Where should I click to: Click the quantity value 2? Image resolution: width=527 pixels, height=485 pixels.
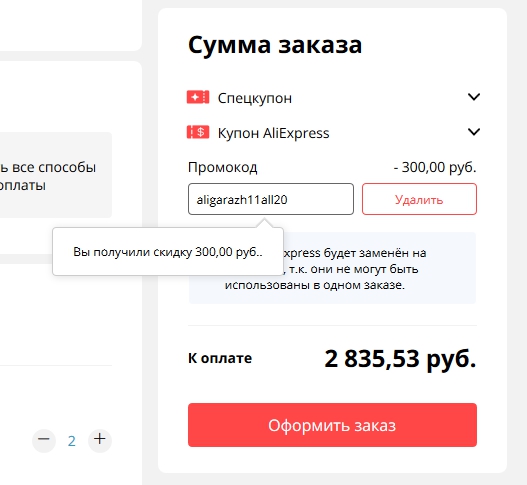72,441
